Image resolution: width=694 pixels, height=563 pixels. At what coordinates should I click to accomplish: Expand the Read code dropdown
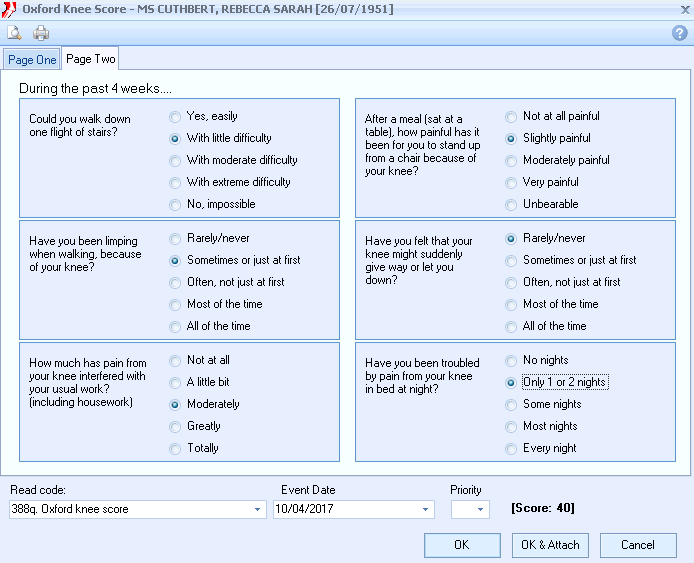click(x=258, y=509)
